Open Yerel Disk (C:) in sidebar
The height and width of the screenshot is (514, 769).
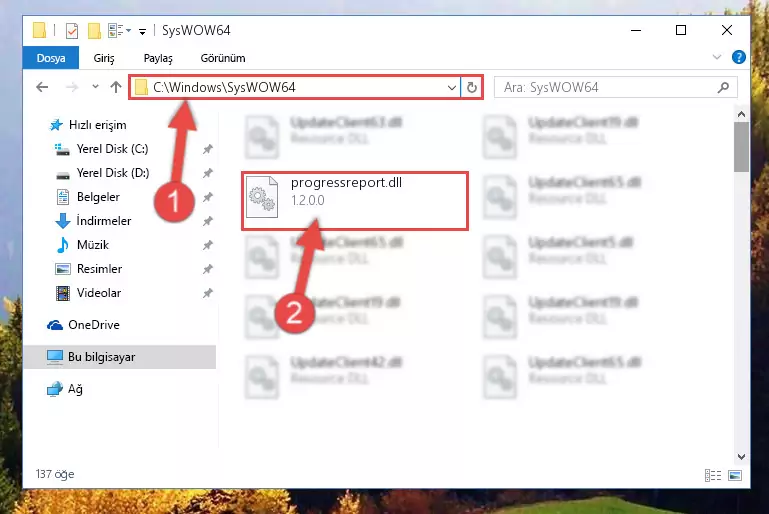point(112,149)
